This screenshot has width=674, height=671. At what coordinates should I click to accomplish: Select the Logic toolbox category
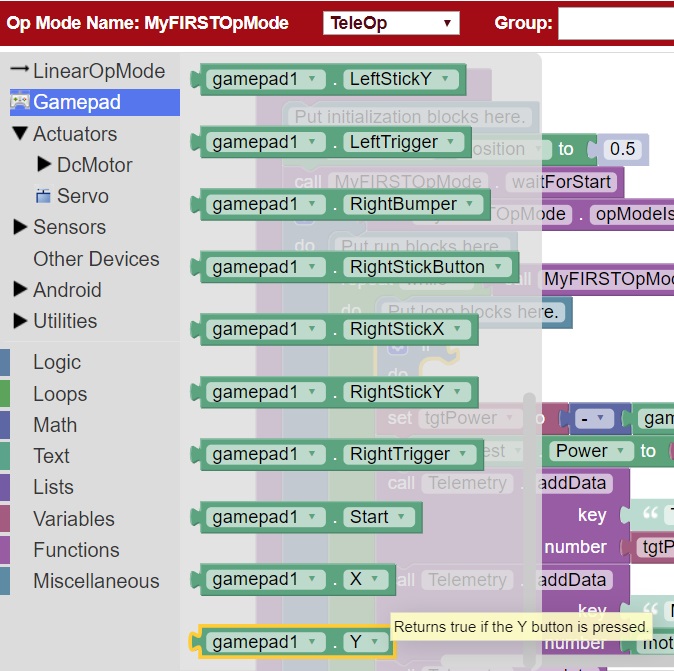tap(57, 362)
